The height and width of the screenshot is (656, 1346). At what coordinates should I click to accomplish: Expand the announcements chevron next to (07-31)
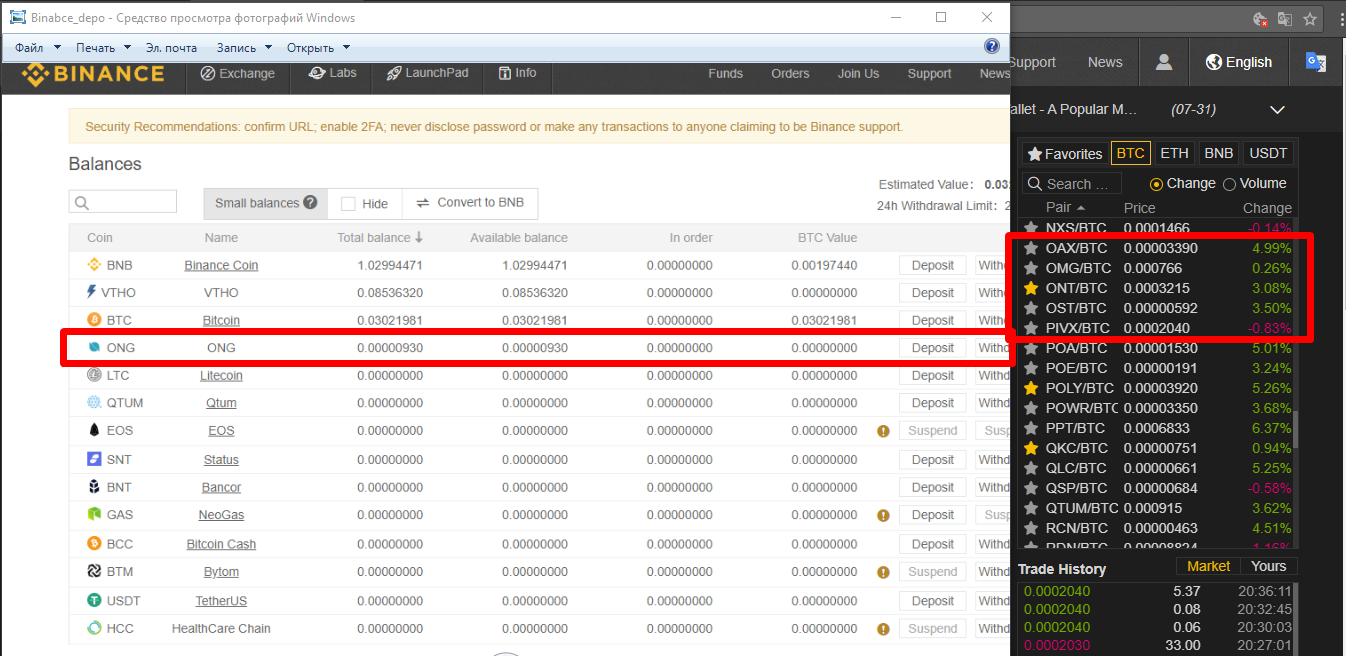point(1277,109)
